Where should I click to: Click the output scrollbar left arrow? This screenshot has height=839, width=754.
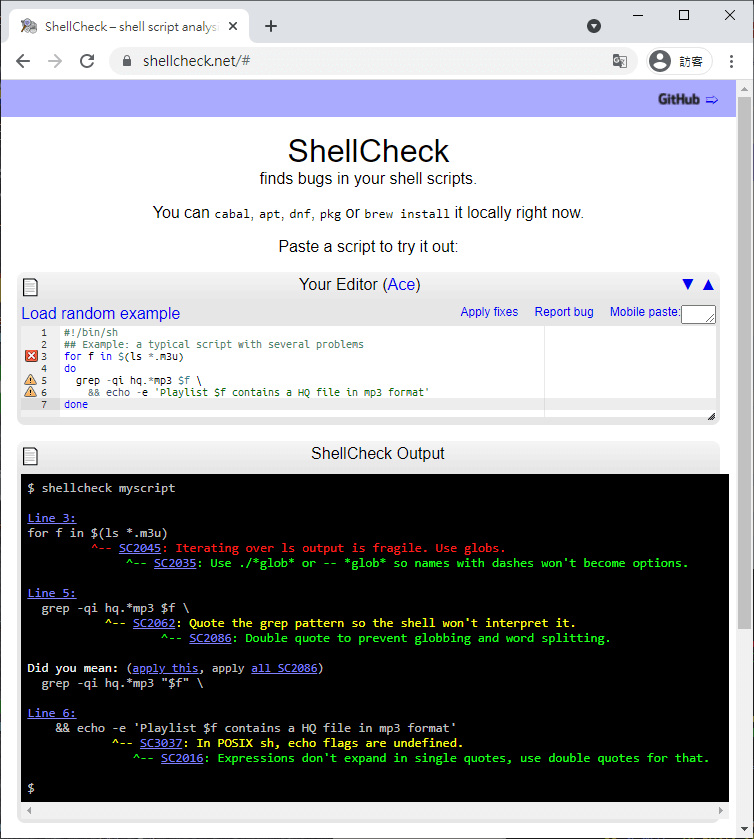pyautogui.click(x=29, y=811)
